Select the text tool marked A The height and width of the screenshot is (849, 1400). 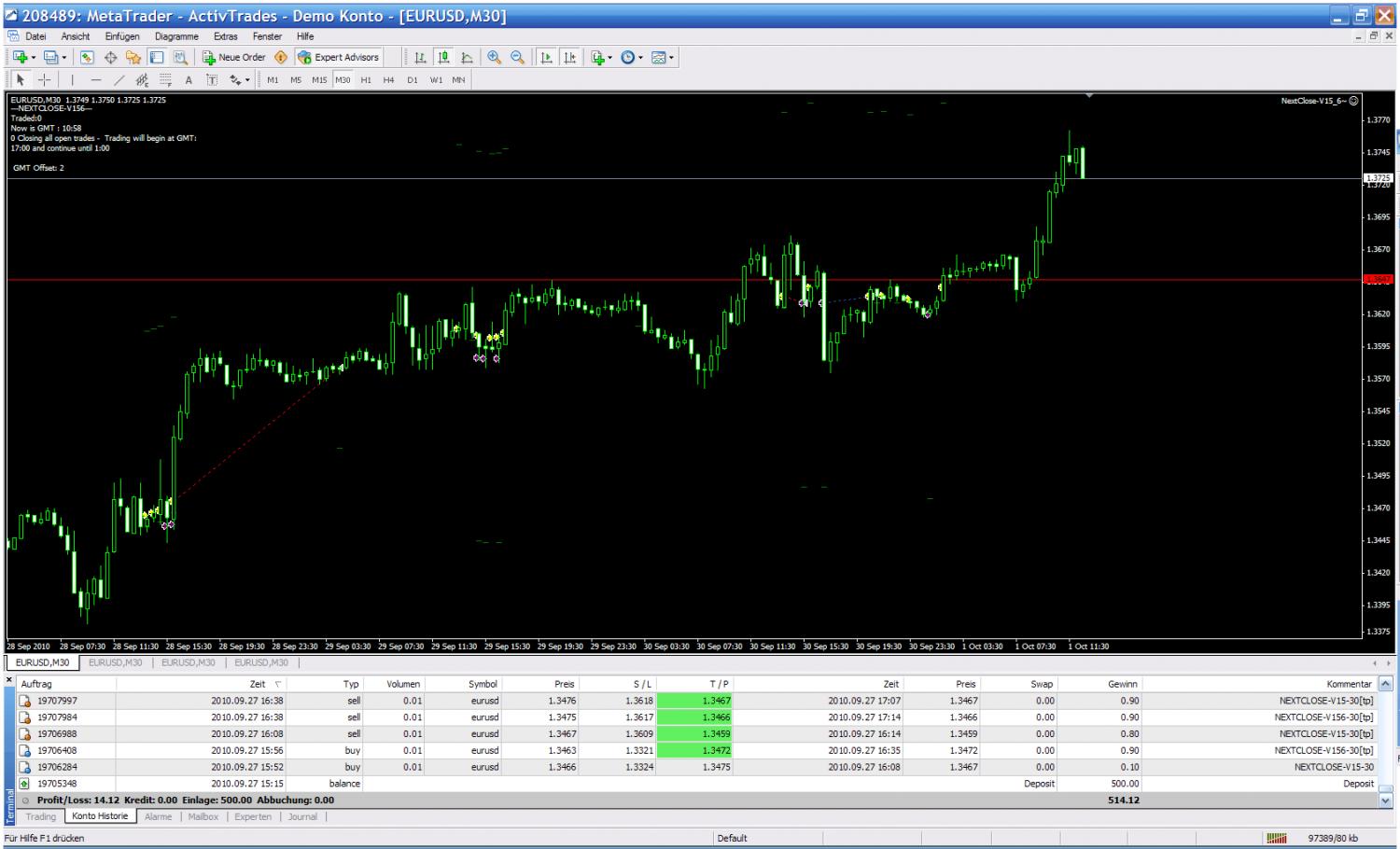[189, 80]
